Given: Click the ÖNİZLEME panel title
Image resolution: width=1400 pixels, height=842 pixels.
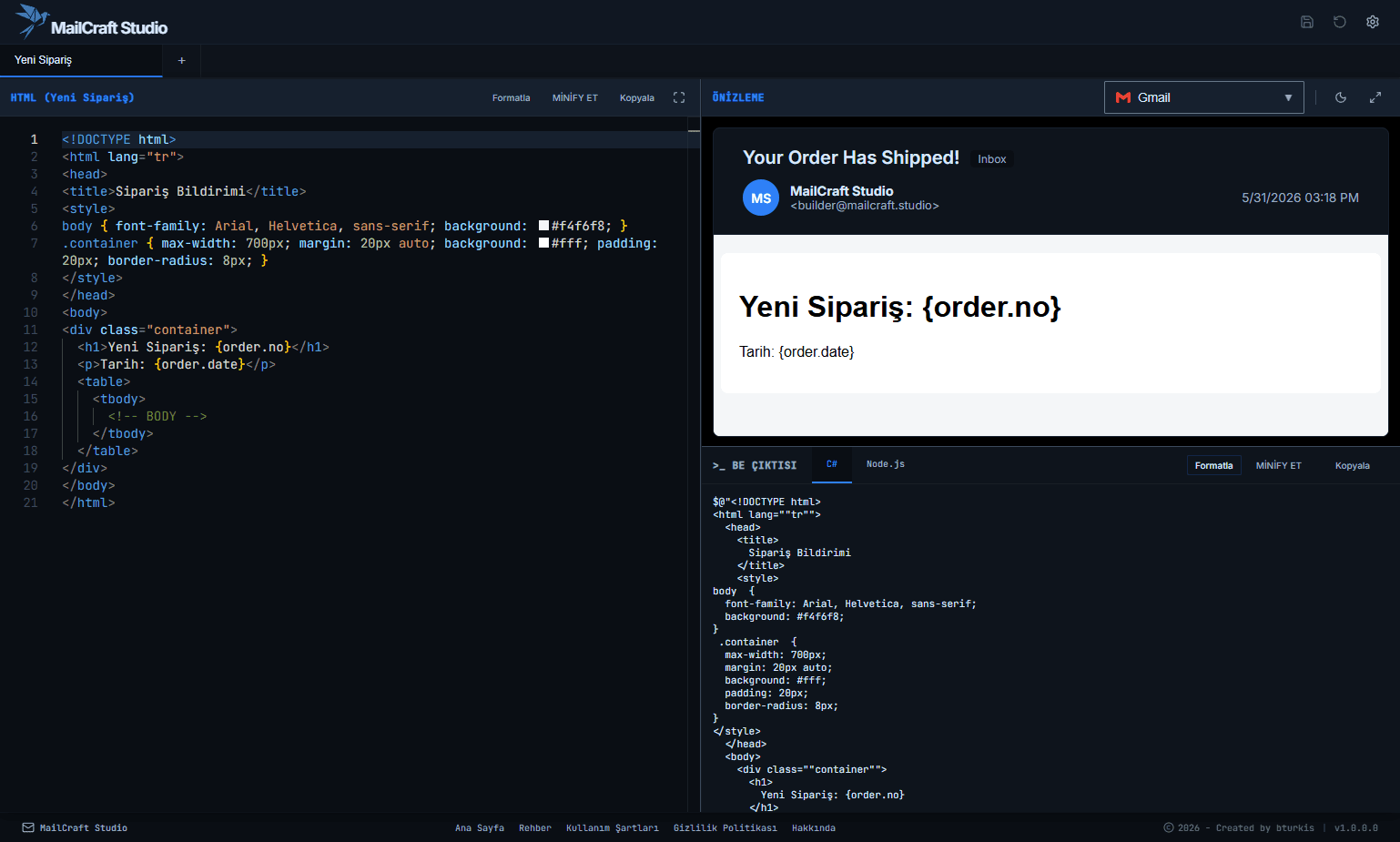Looking at the screenshot, I should pyautogui.click(x=737, y=97).
